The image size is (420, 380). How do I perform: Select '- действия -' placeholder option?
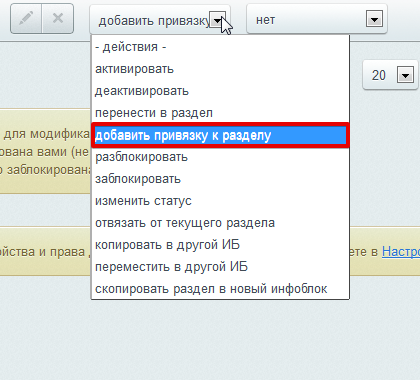(220, 47)
